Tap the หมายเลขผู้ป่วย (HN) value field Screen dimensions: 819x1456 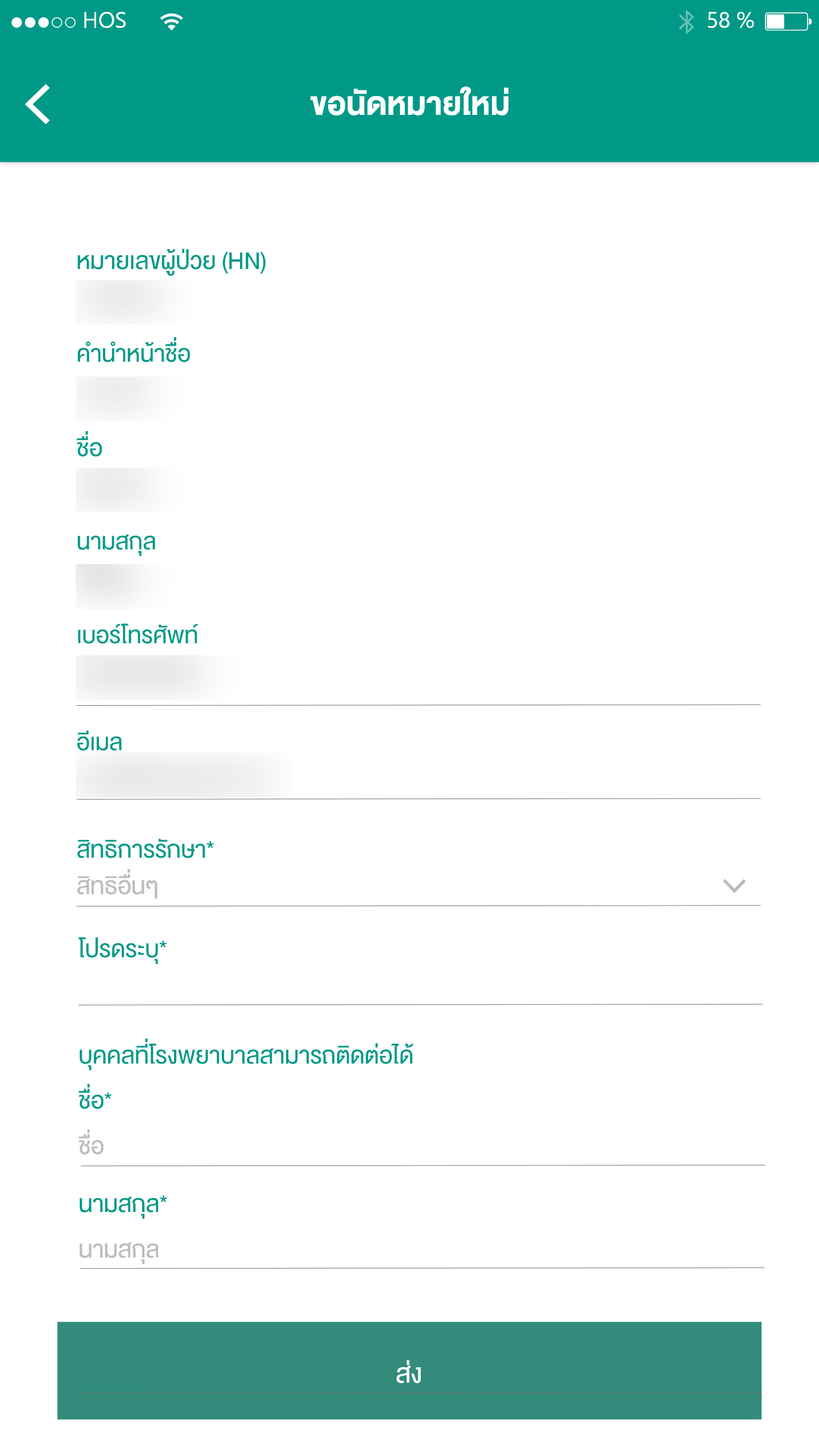(135, 301)
